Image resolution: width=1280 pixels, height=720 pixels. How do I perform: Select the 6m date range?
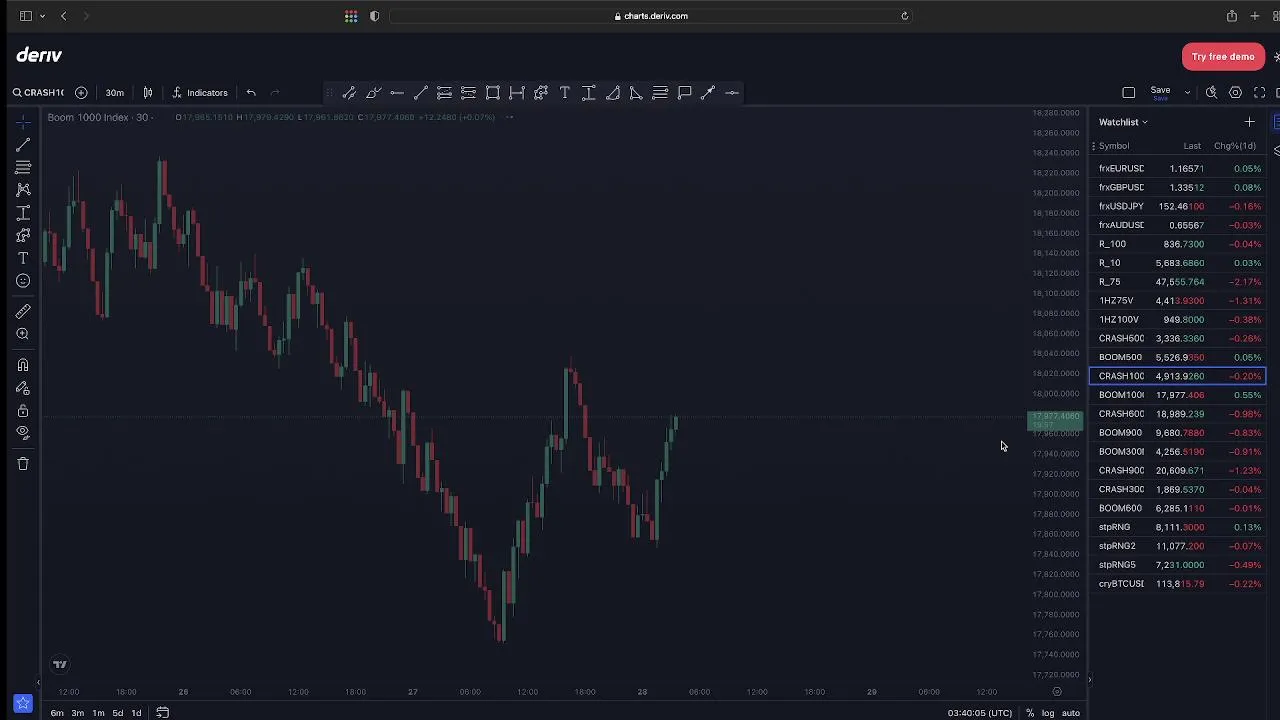[57, 713]
